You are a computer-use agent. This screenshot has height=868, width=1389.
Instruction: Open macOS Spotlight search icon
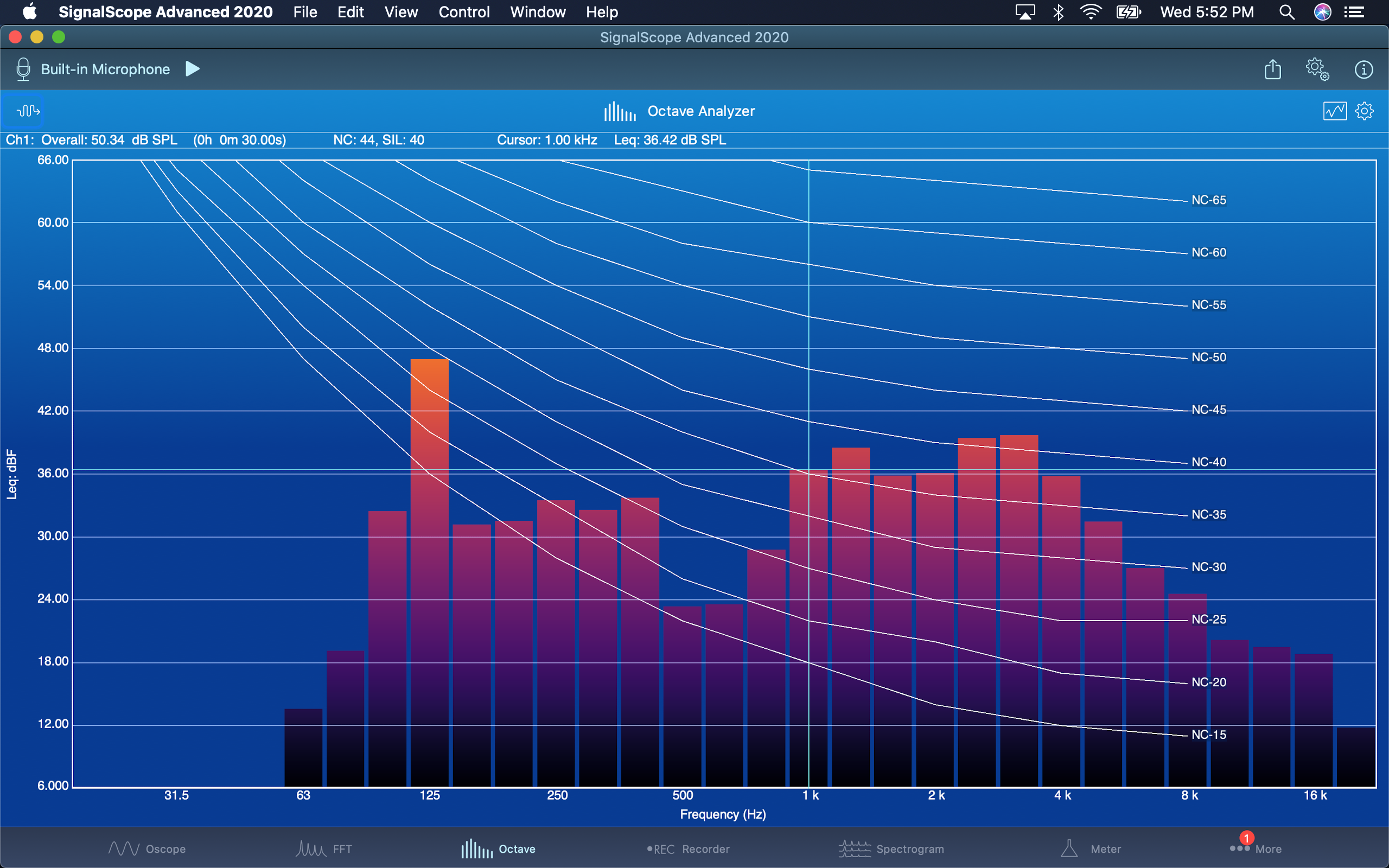click(x=1286, y=12)
